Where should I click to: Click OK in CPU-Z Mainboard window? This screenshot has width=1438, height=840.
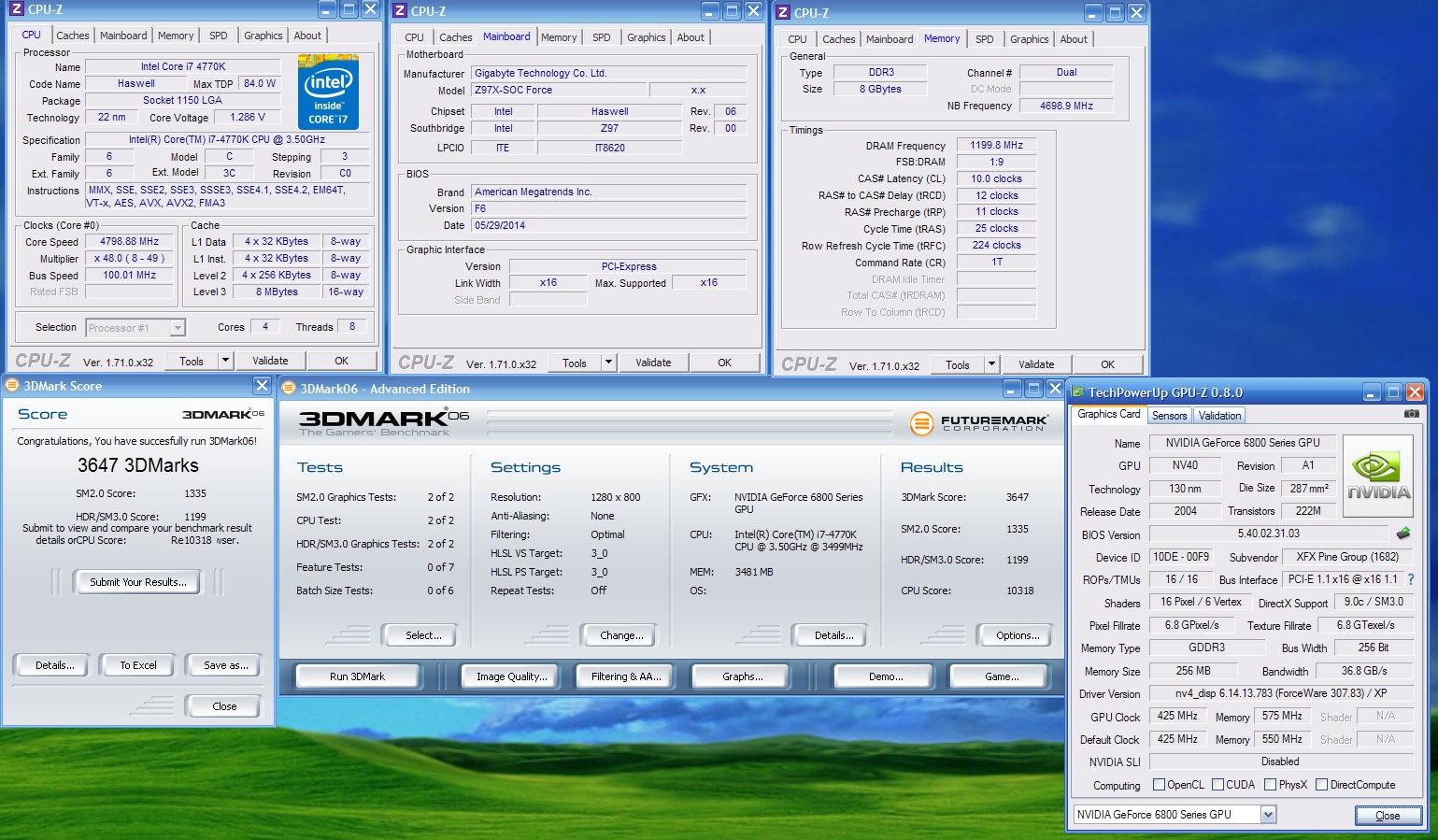coord(724,363)
